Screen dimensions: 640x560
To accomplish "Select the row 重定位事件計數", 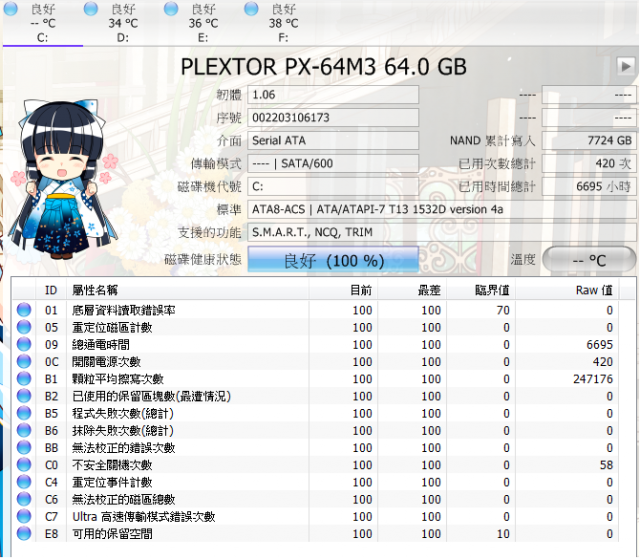I will pyautogui.click(x=315, y=482).
